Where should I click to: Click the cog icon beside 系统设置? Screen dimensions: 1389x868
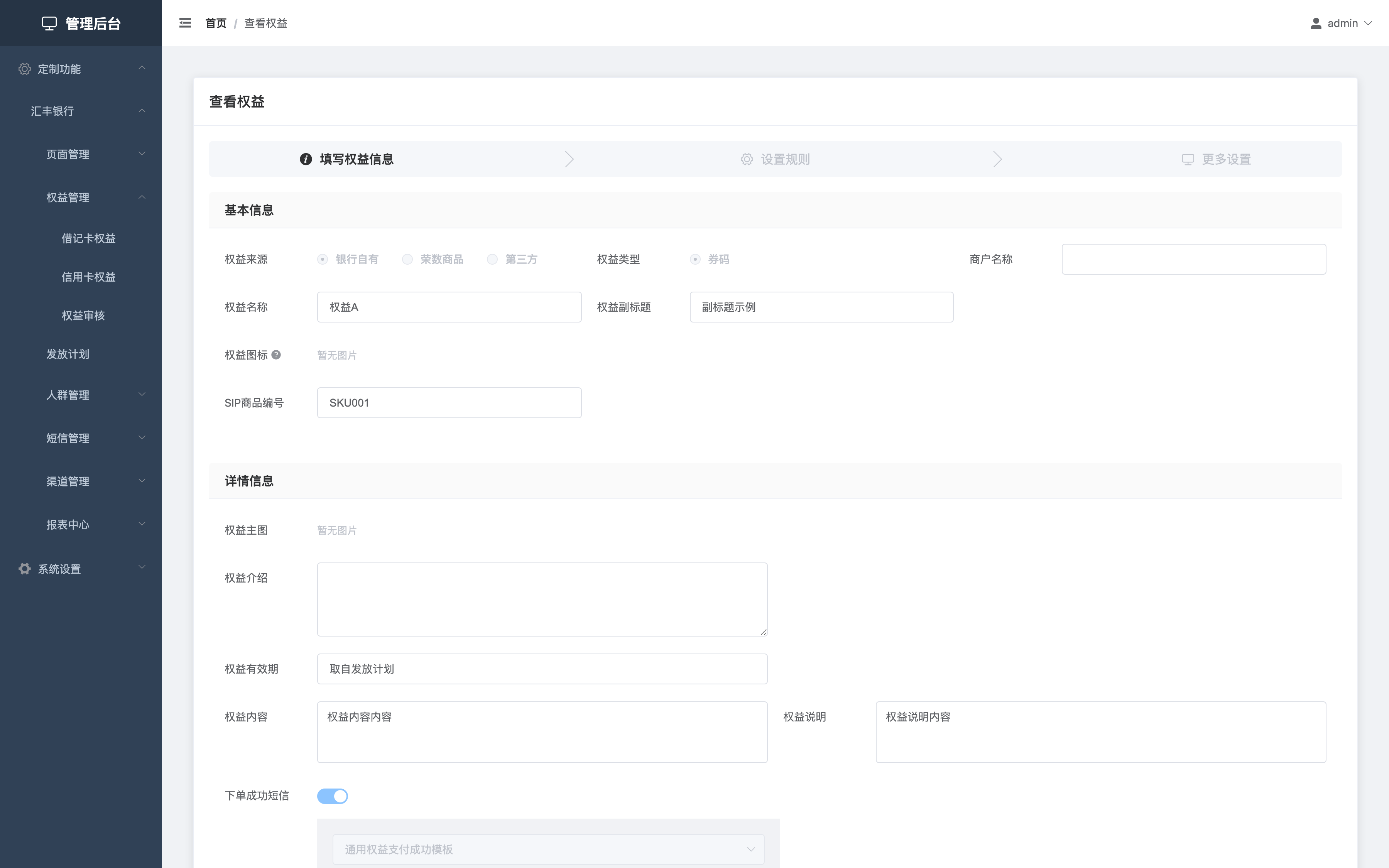tap(24, 569)
